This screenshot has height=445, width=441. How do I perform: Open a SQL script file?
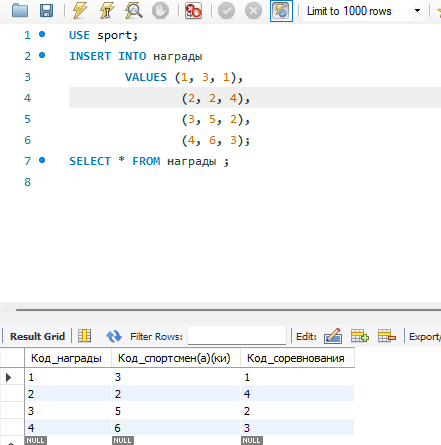tap(20, 11)
